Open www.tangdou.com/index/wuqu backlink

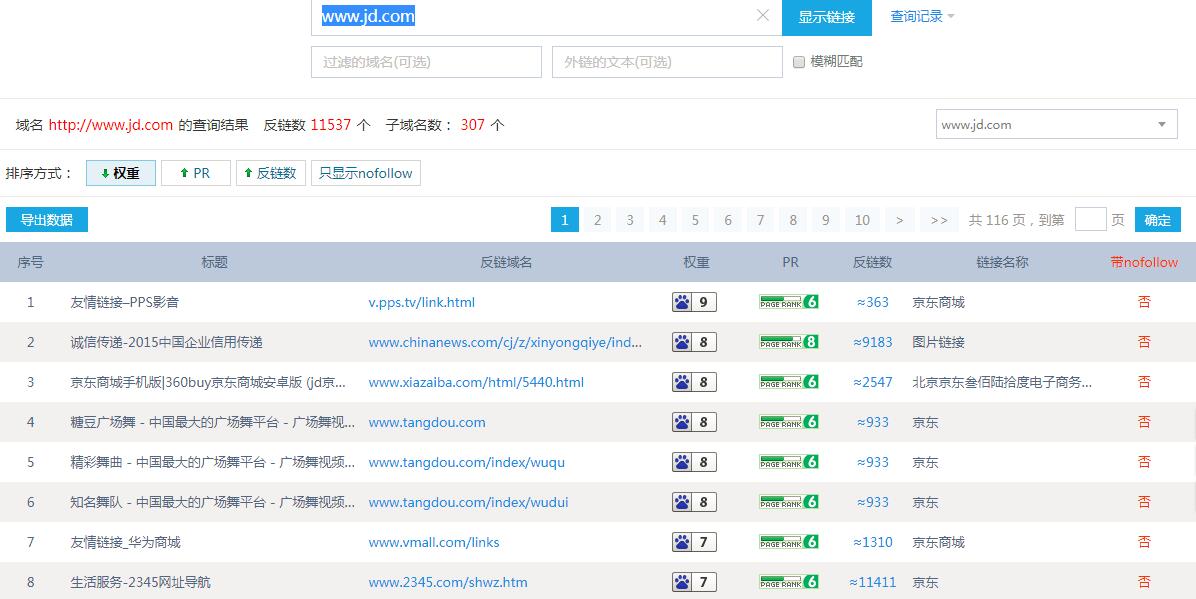[467, 462]
